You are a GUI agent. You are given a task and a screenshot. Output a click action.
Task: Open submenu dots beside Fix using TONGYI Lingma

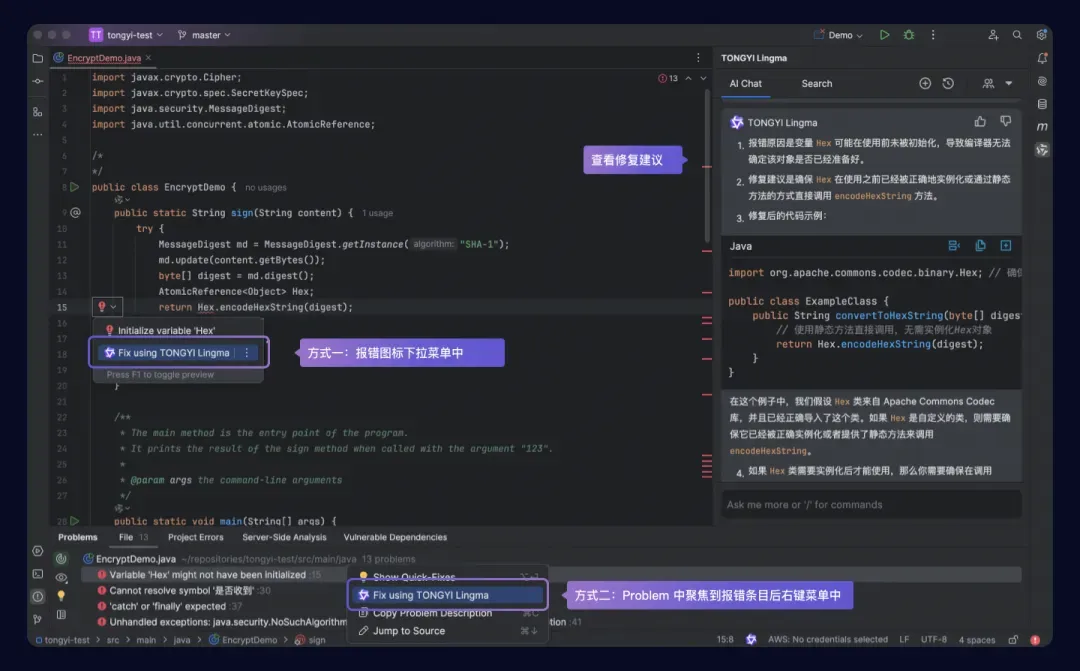[x=247, y=353]
